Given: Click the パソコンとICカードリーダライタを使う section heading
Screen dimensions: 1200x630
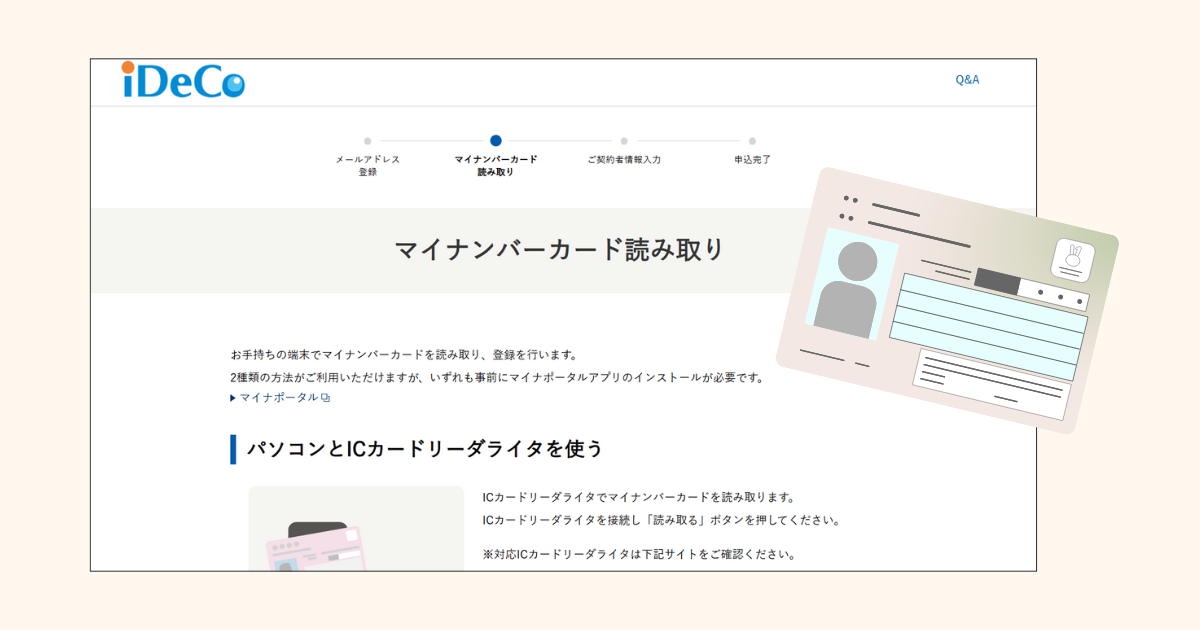Looking at the screenshot, I should coord(425,449).
